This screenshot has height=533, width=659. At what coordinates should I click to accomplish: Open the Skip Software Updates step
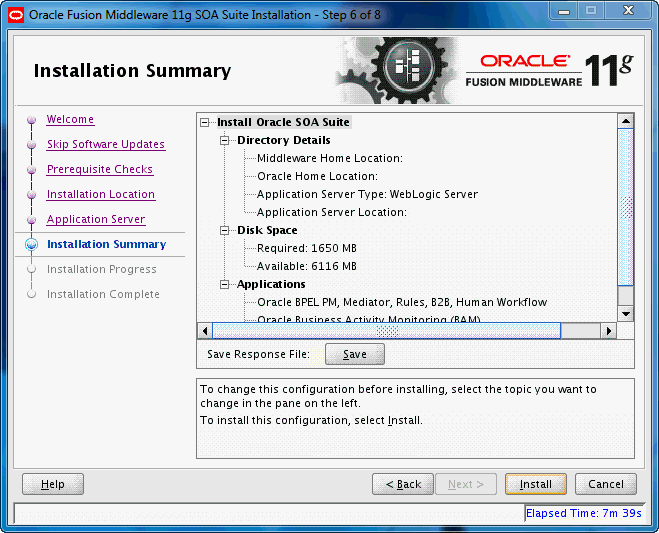tap(106, 144)
